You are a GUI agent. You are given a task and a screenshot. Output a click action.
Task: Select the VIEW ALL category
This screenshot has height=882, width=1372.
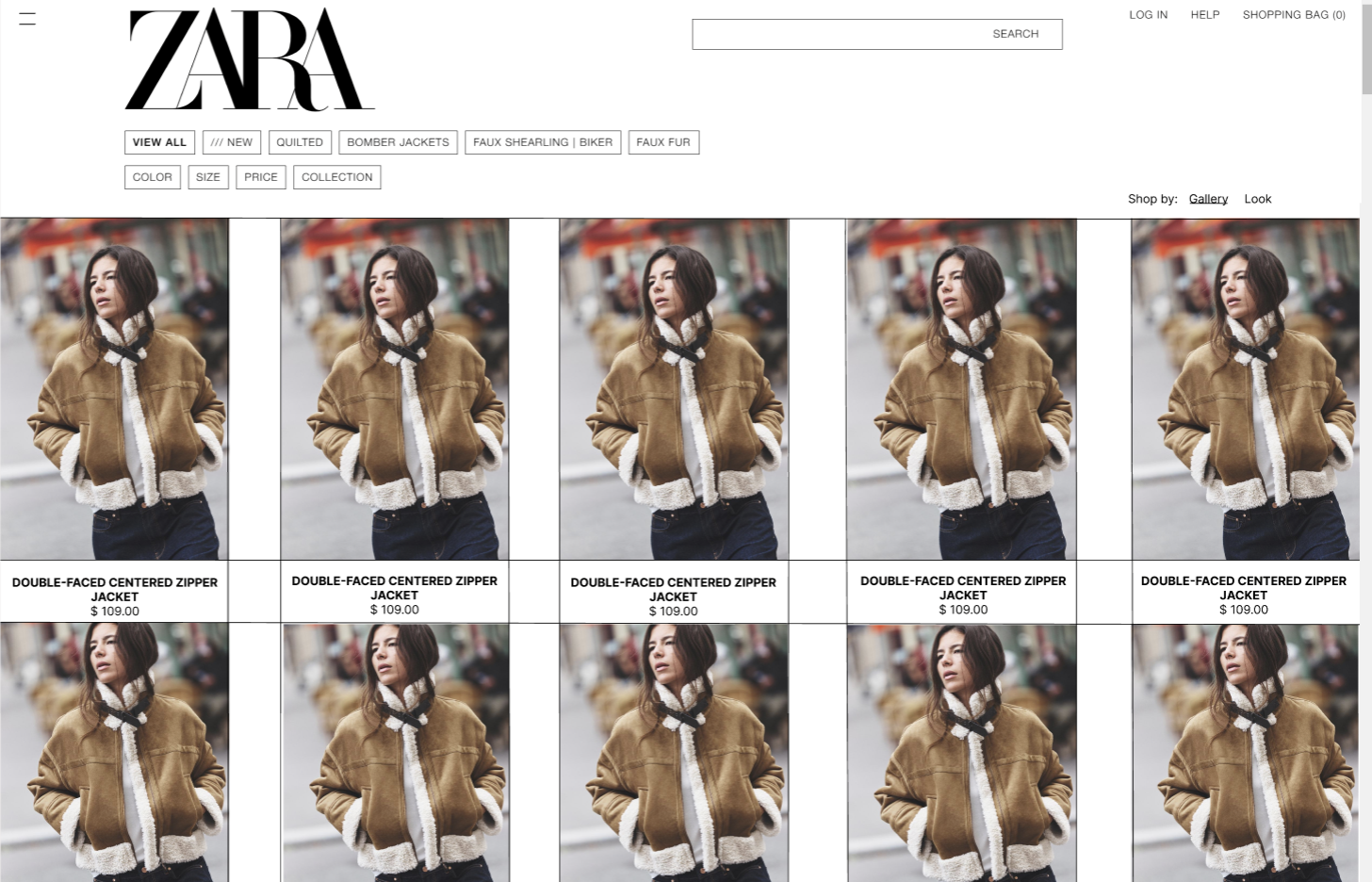coord(159,142)
